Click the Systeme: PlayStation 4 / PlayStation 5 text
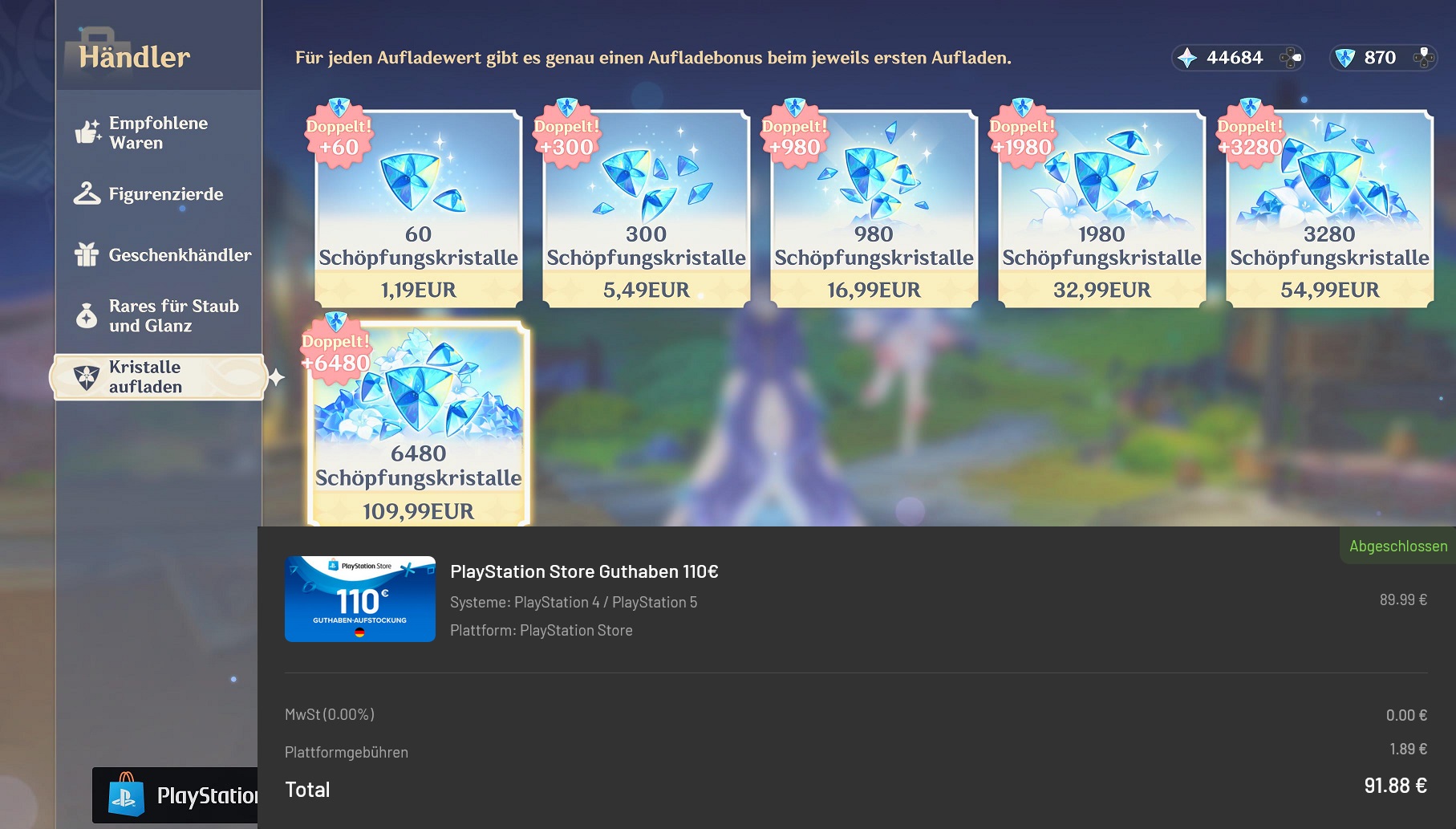Image resolution: width=1456 pixels, height=829 pixels. [x=574, y=602]
